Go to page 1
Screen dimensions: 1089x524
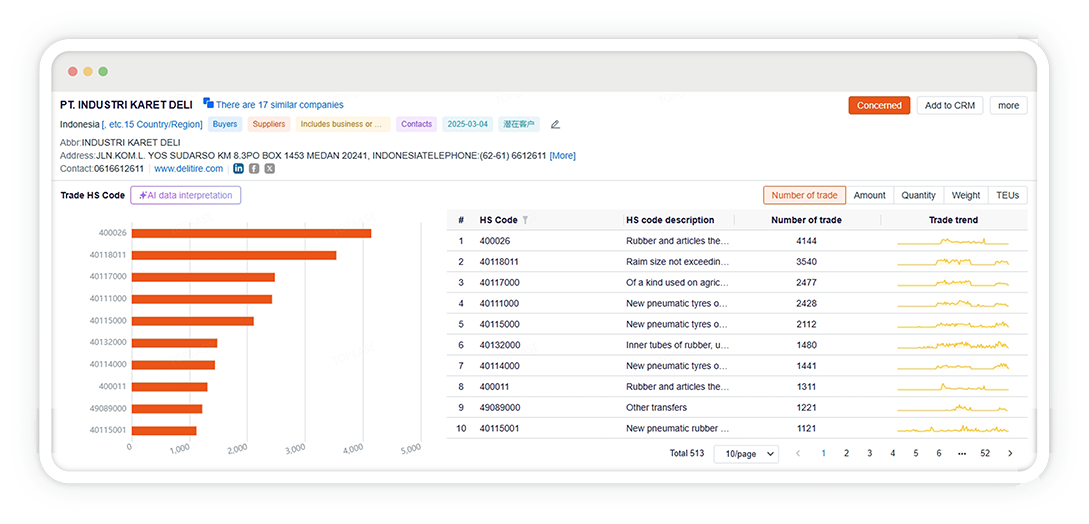824,453
